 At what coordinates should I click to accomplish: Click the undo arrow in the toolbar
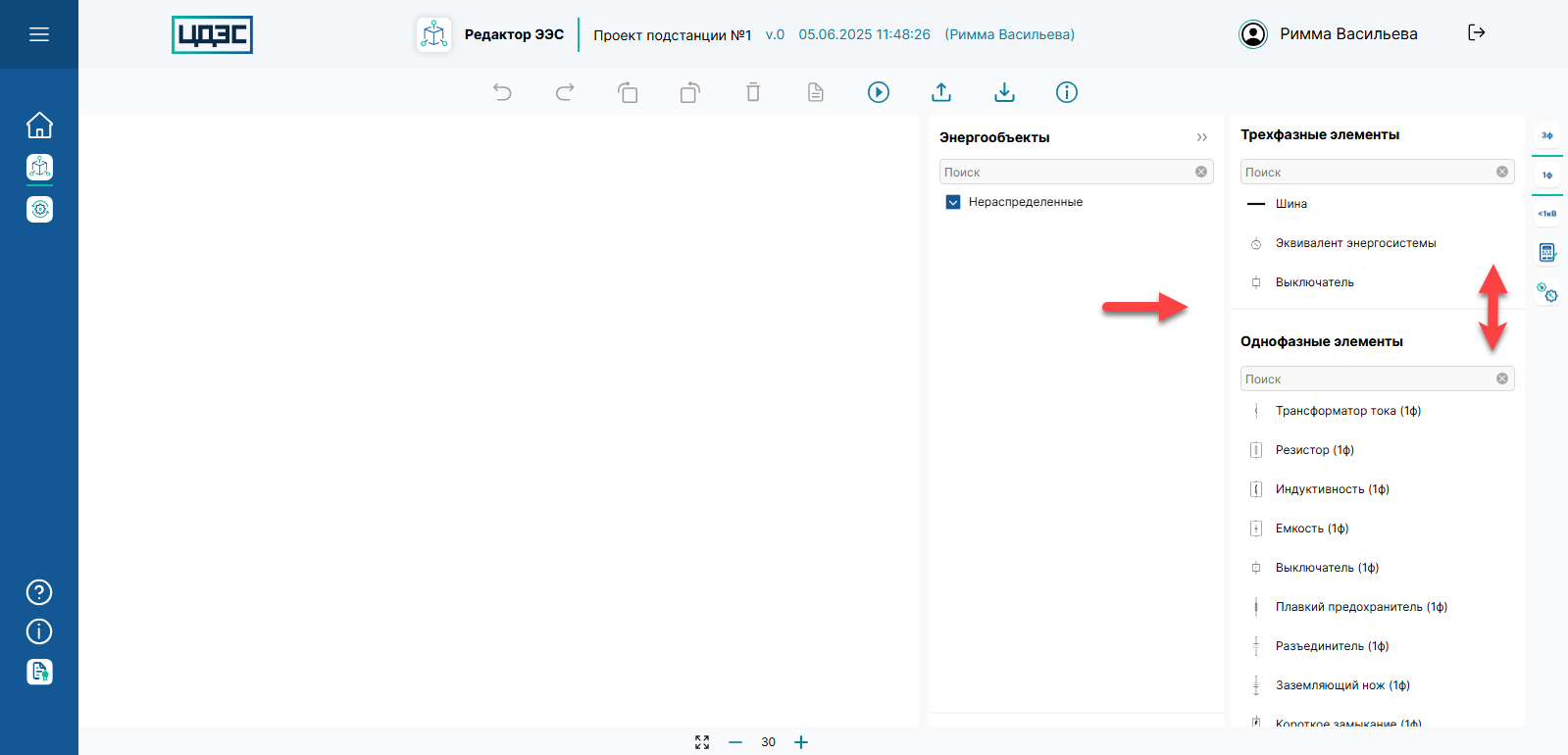(502, 92)
